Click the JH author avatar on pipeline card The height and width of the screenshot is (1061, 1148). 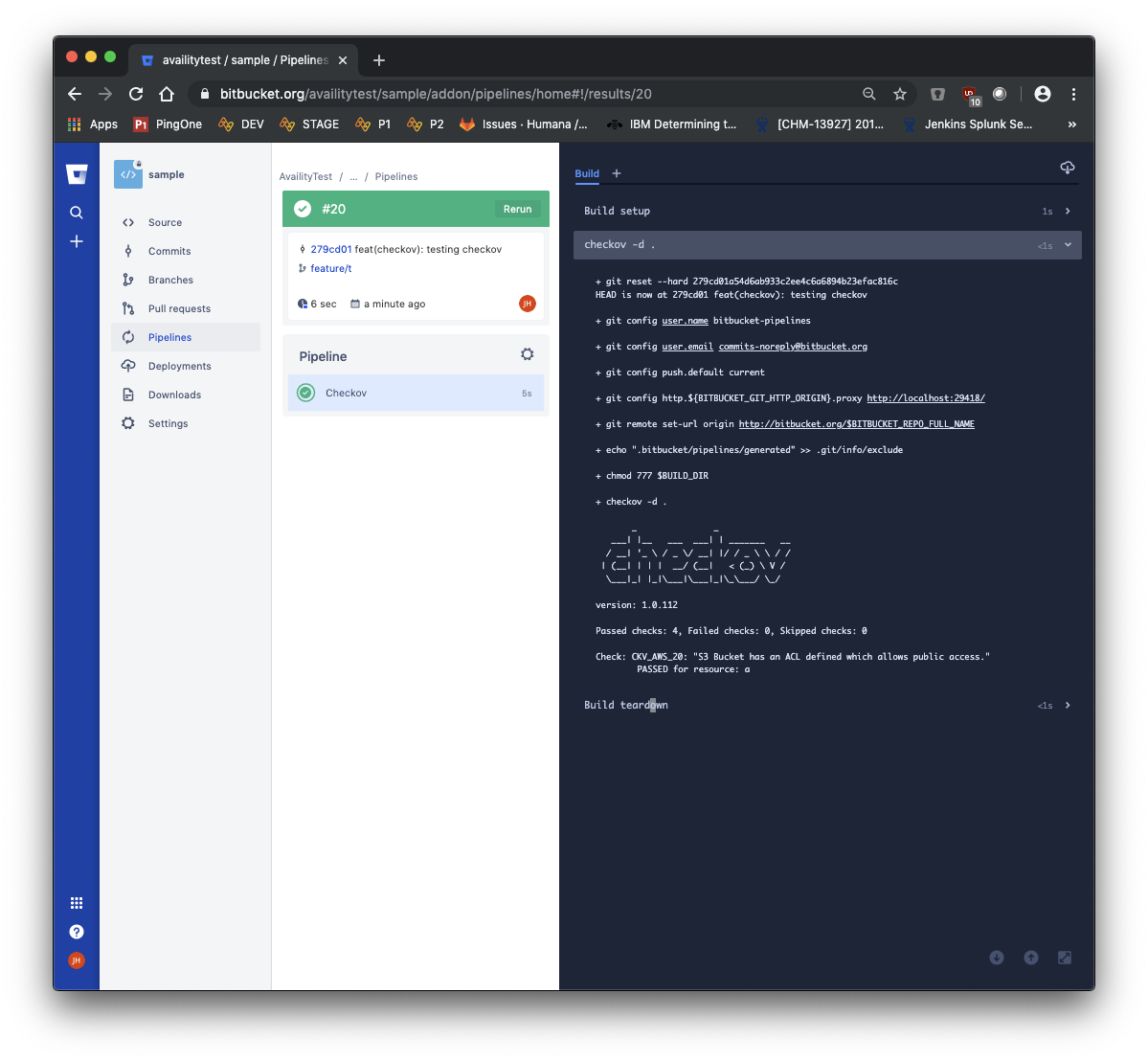pyautogui.click(x=528, y=304)
